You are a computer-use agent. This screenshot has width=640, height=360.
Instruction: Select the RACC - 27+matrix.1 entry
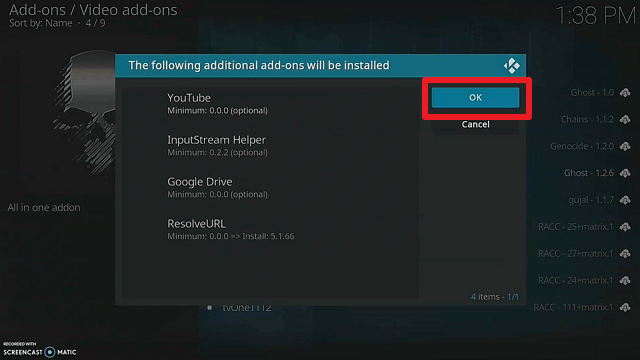tap(576, 253)
